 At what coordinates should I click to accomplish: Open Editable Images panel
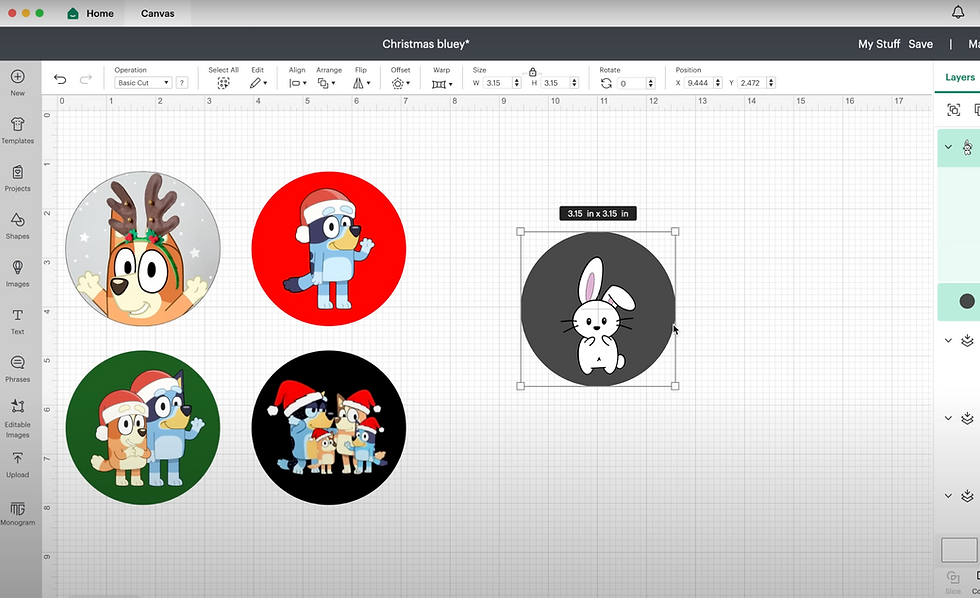pyautogui.click(x=18, y=419)
